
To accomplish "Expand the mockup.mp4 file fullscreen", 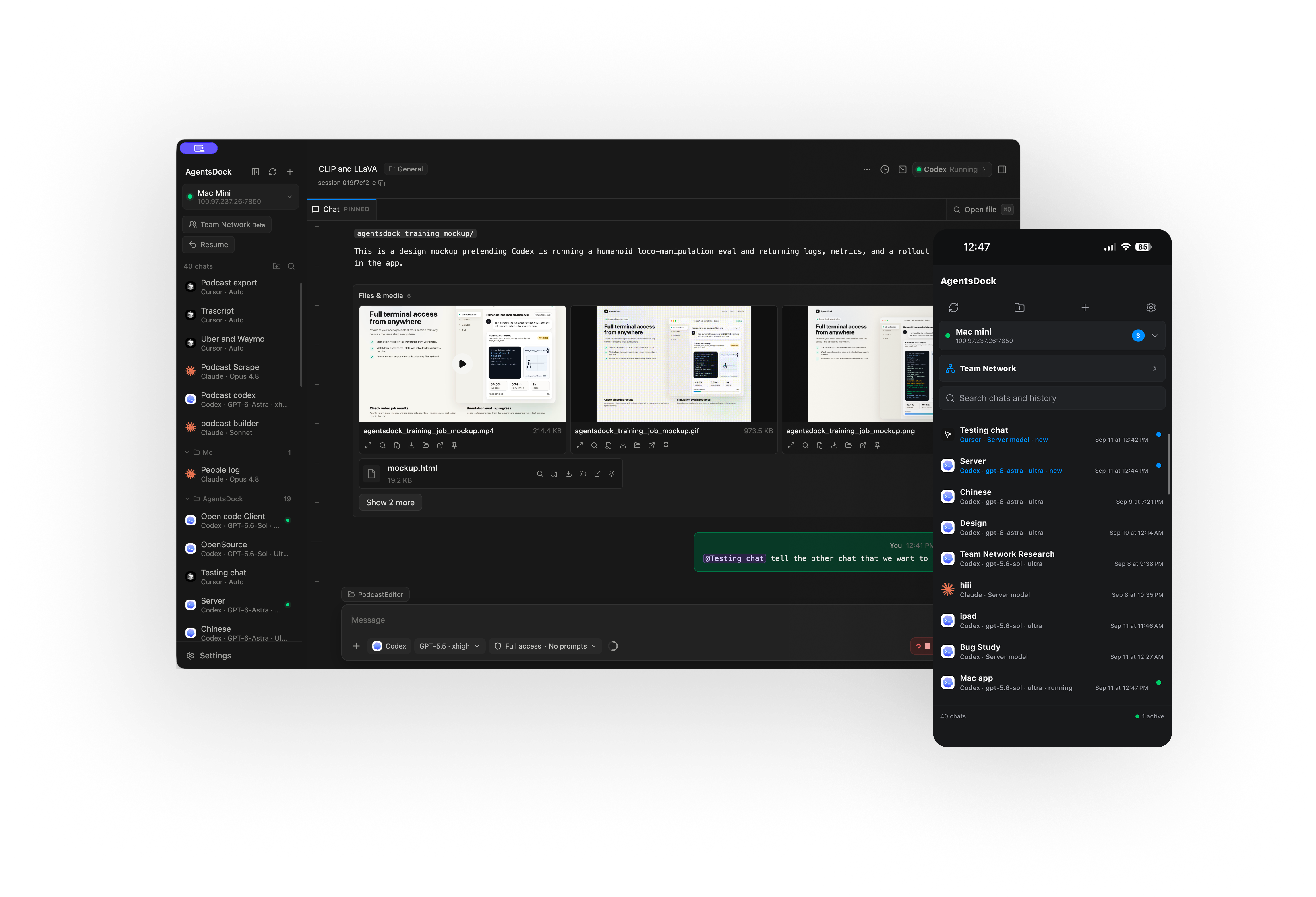I will click(x=368, y=446).
